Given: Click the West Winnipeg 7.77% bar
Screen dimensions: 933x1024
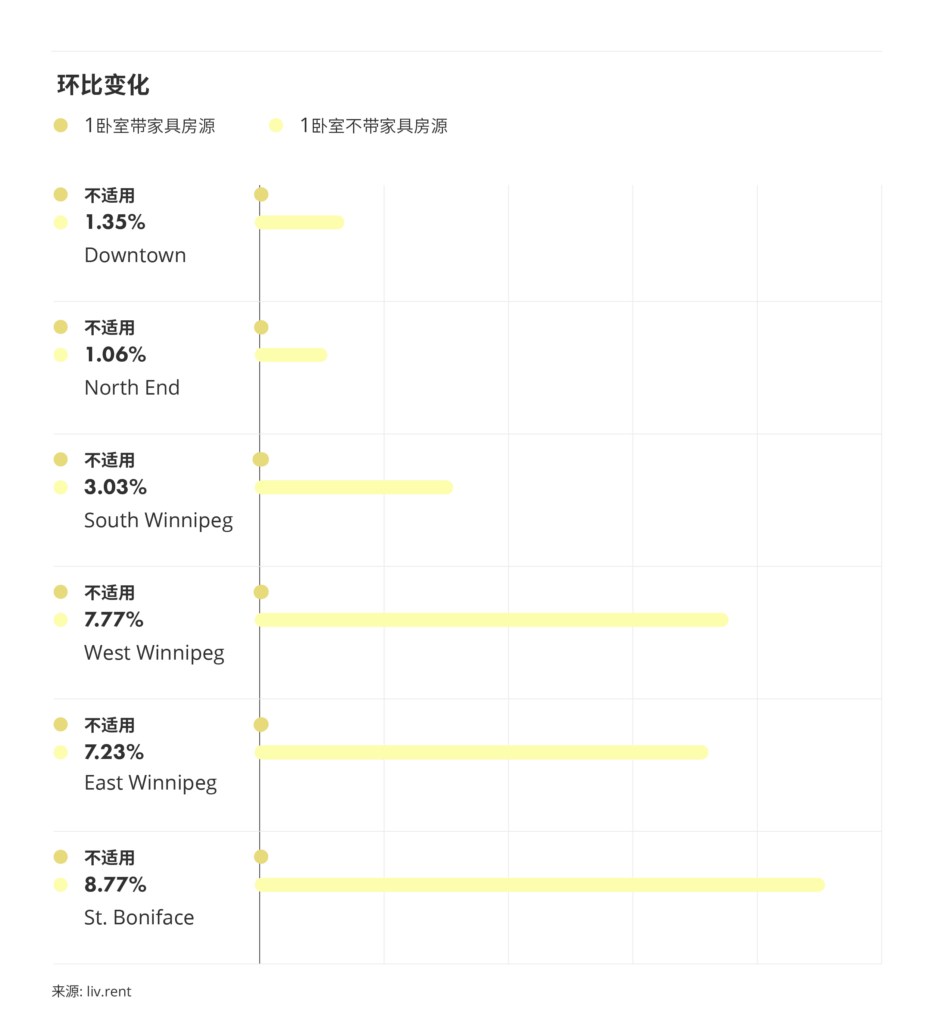Looking at the screenshot, I should click(492, 620).
